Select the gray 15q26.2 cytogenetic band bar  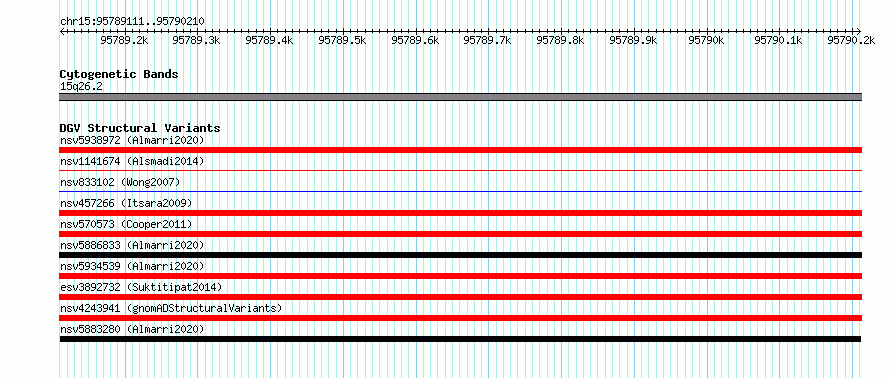coord(461,97)
